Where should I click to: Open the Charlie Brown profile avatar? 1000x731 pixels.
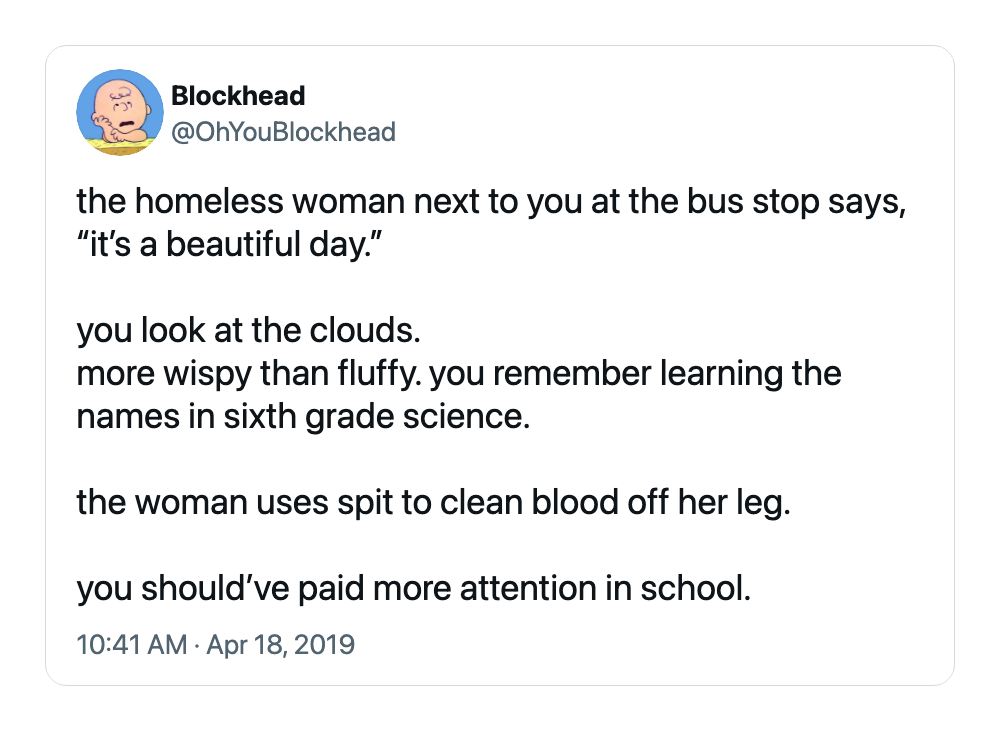[120, 112]
